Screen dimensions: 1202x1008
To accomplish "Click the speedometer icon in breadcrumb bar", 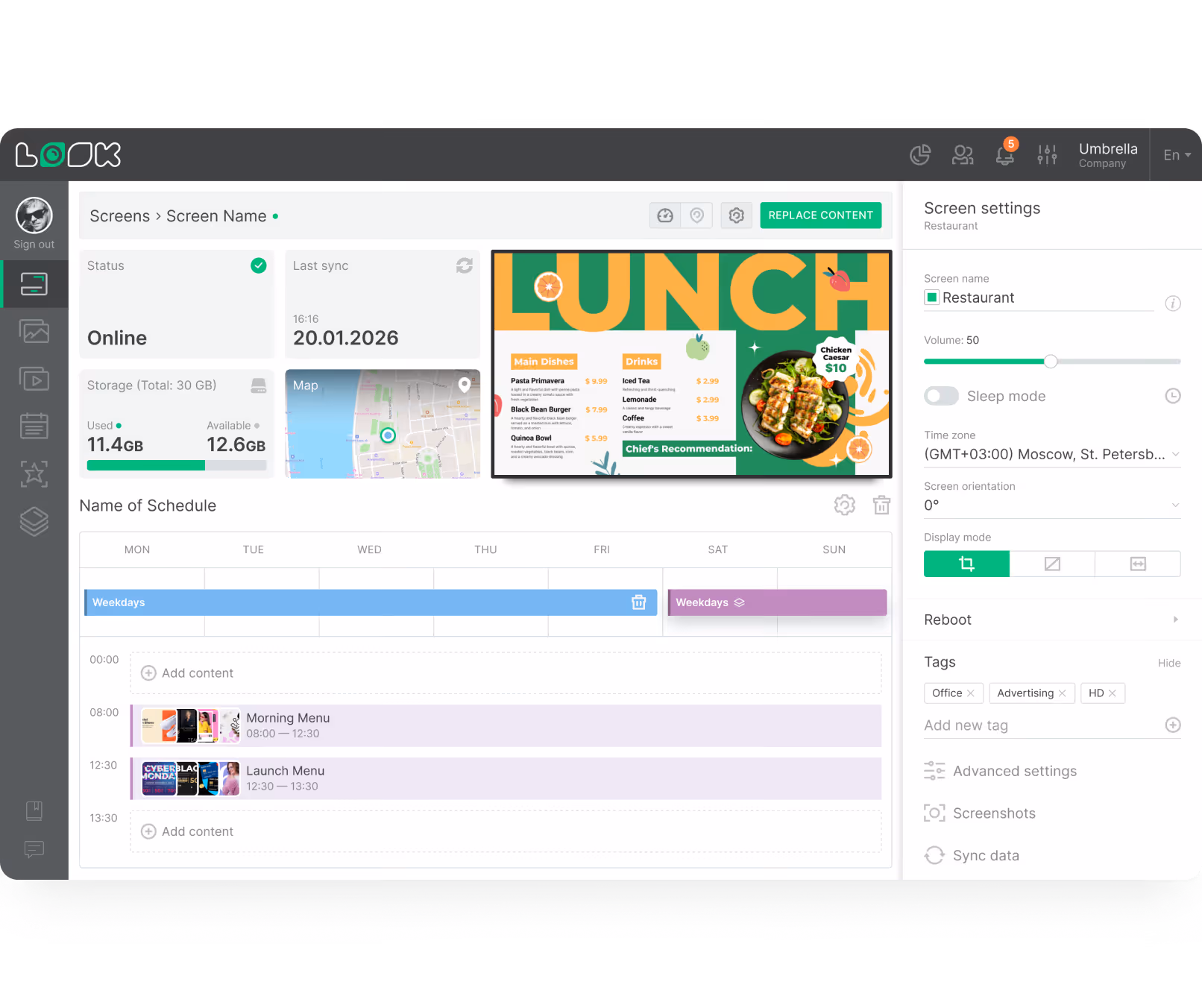I will tap(665, 215).
